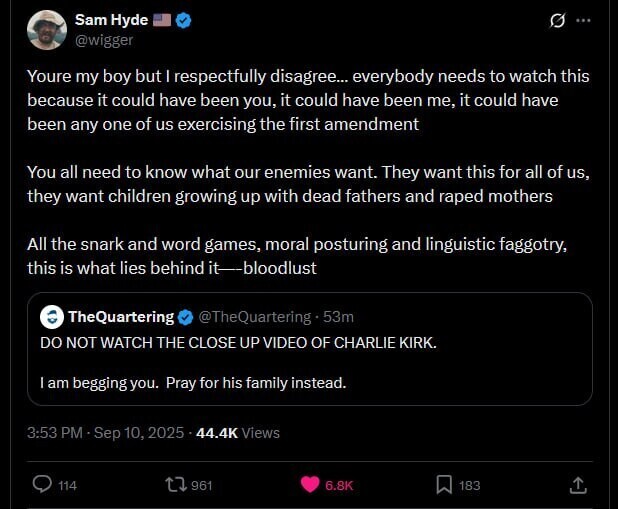Open the Grok icon beside the tweet header
Image resolution: width=618 pixels, height=509 pixels.
pos(559,21)
